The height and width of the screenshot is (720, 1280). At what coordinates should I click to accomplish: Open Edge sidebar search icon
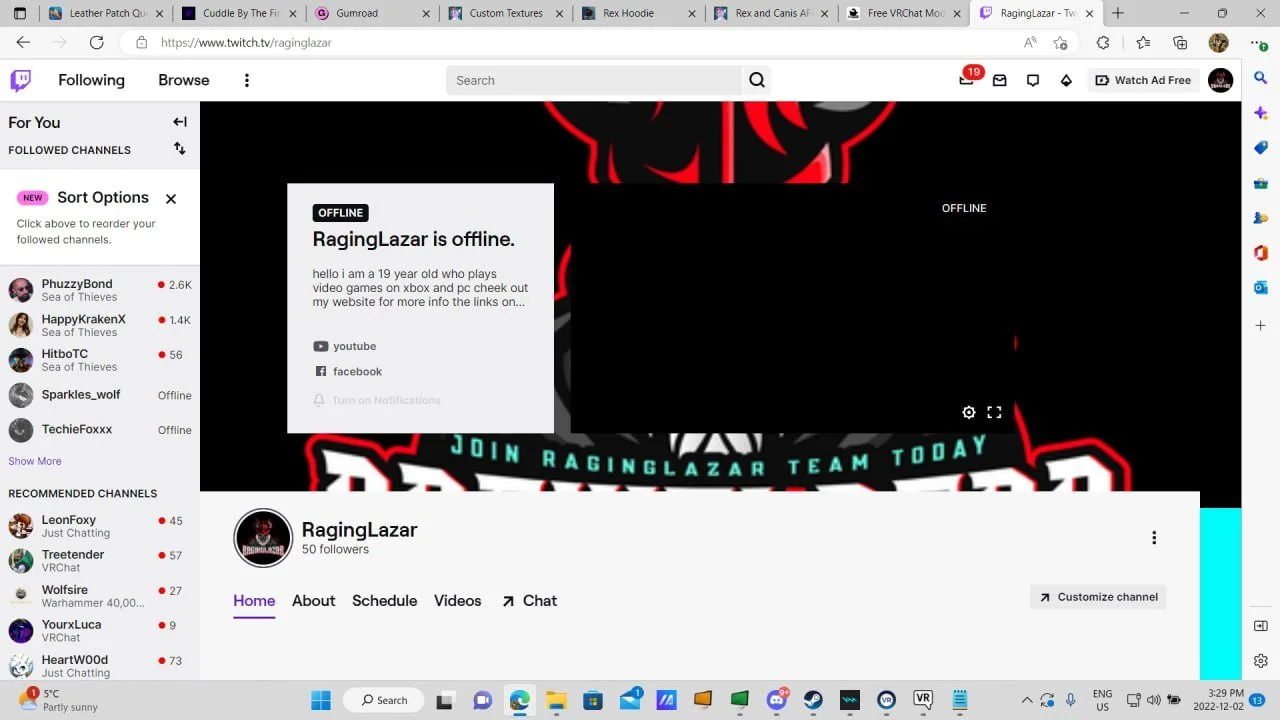pyautogui.click(x=1261, y=77)
